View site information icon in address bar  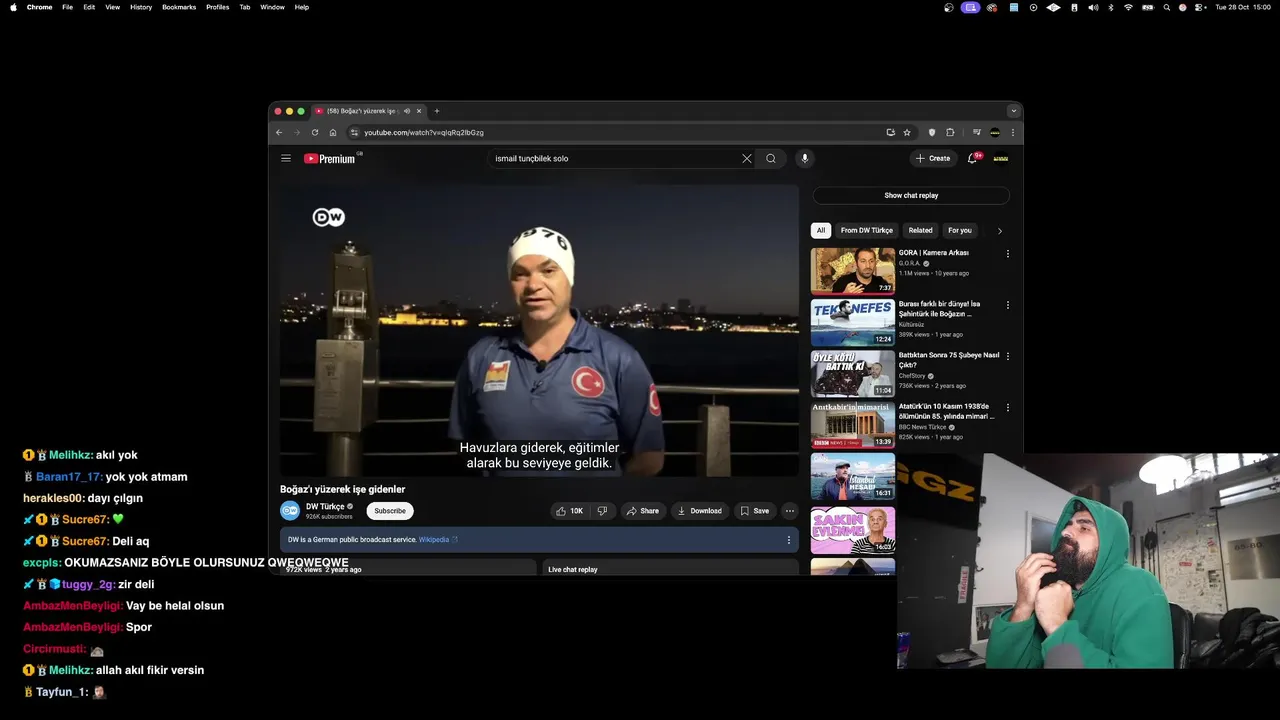[x=354, y=132]
